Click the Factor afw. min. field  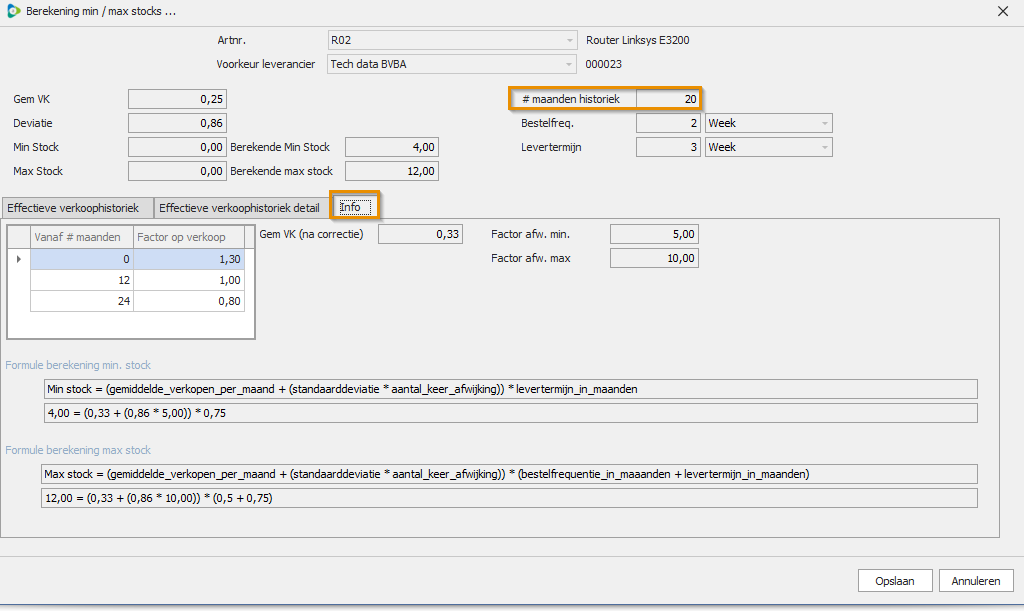click(653, 234)
